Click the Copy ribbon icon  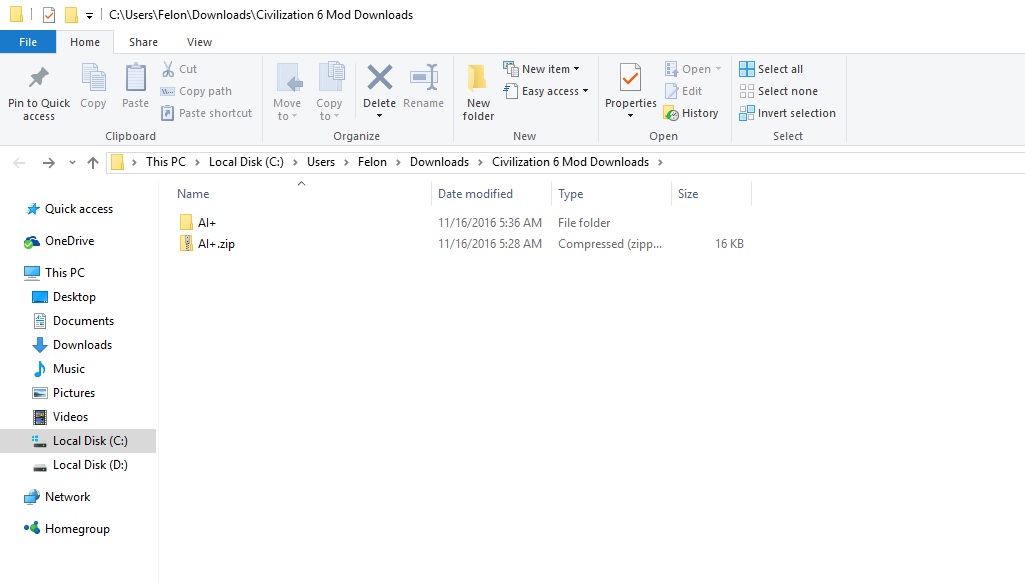pyautogui.click(x=93, y=78)
